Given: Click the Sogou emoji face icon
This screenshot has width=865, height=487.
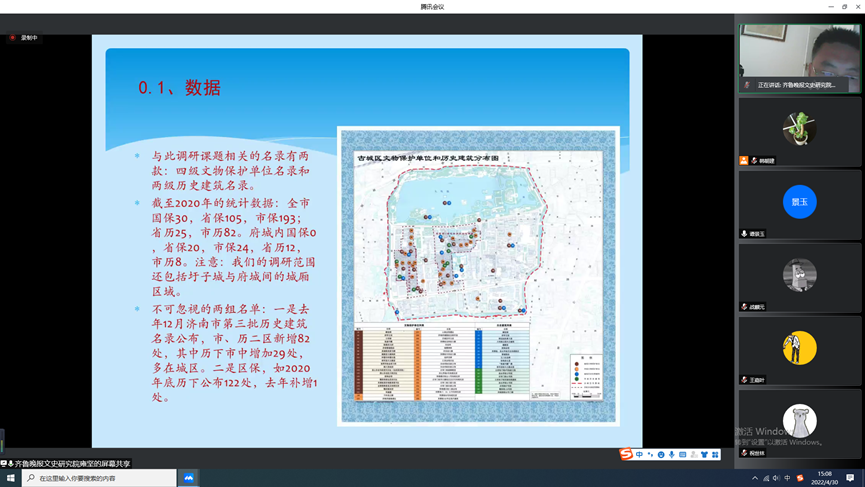Looking at the screenshot, I should [661, 455].
